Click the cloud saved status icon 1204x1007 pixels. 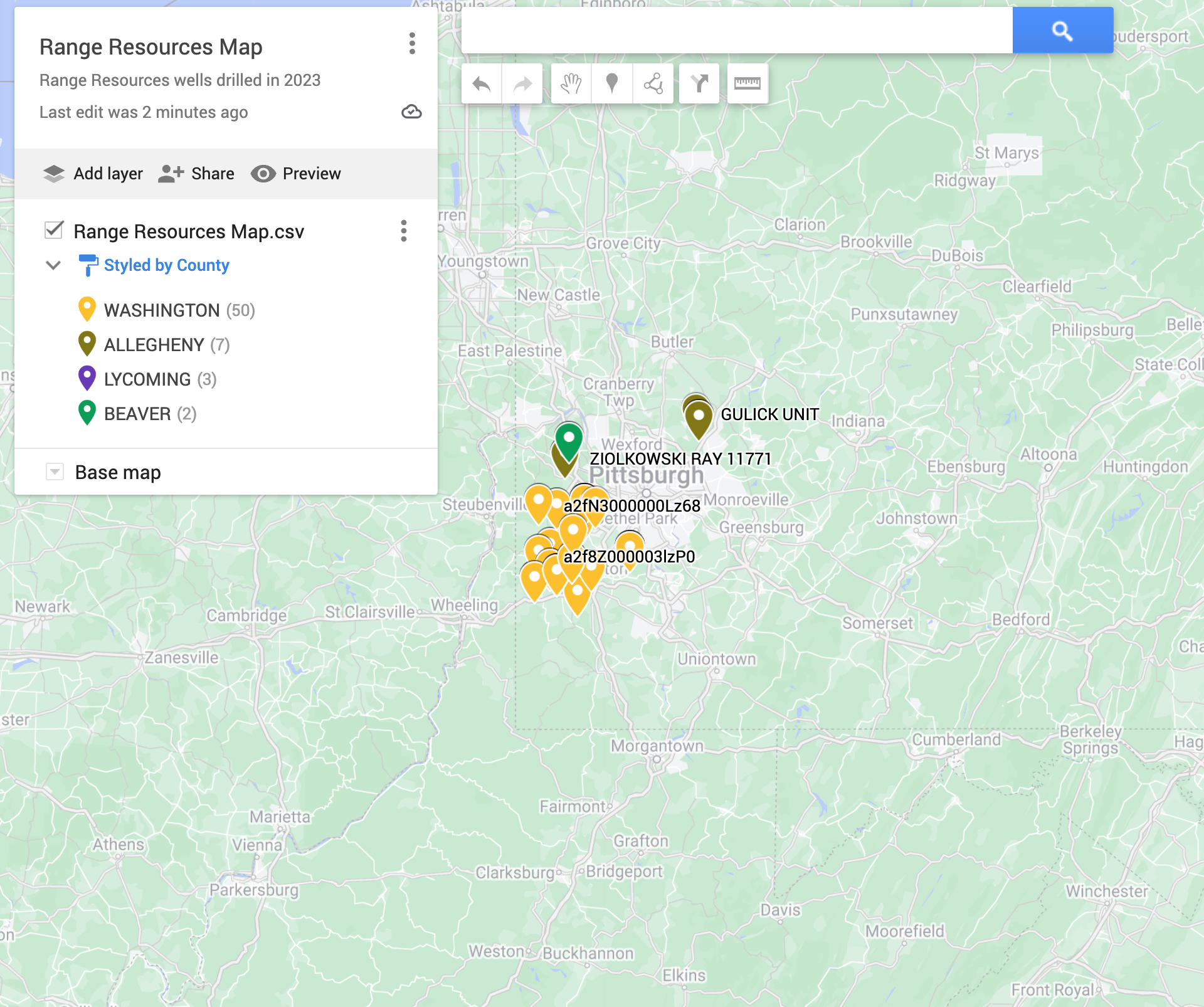pos(411,112)
